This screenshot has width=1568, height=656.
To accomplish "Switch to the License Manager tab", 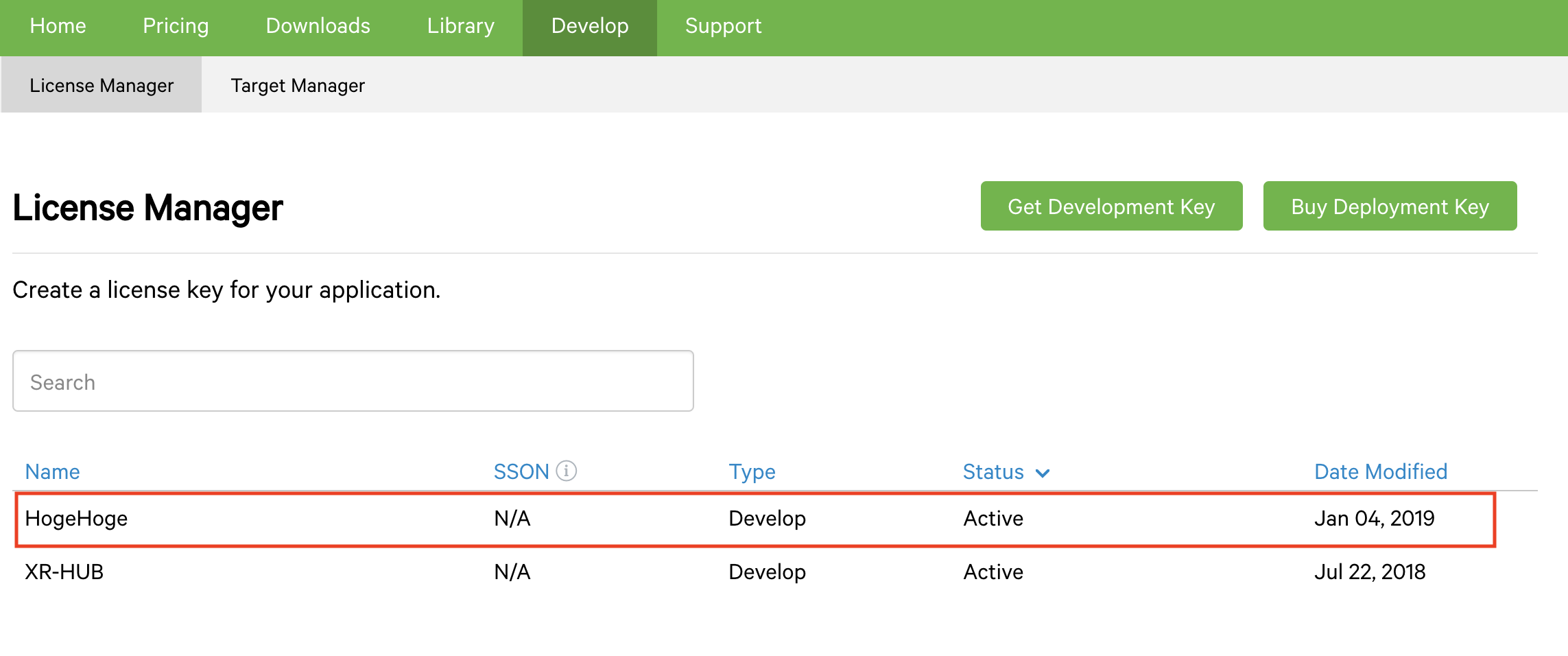I will coord(102,85).
